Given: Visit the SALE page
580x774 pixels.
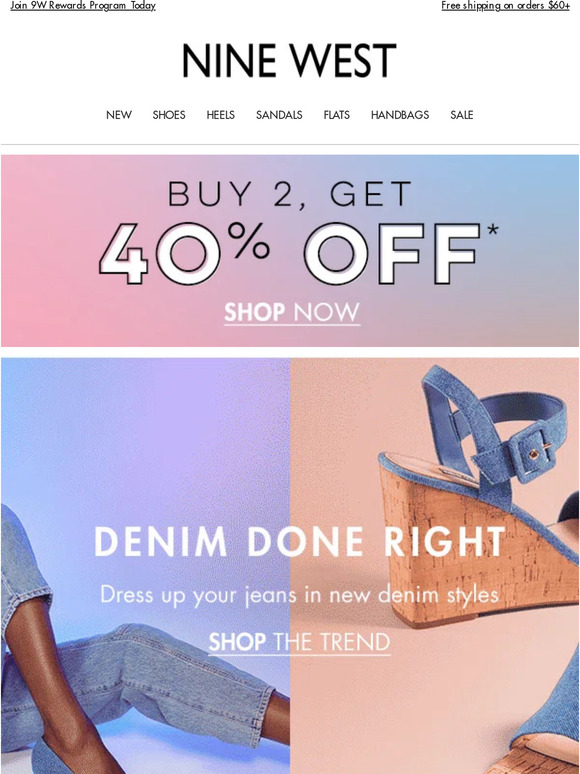Looking at the screenshot, I should [462, 115].
